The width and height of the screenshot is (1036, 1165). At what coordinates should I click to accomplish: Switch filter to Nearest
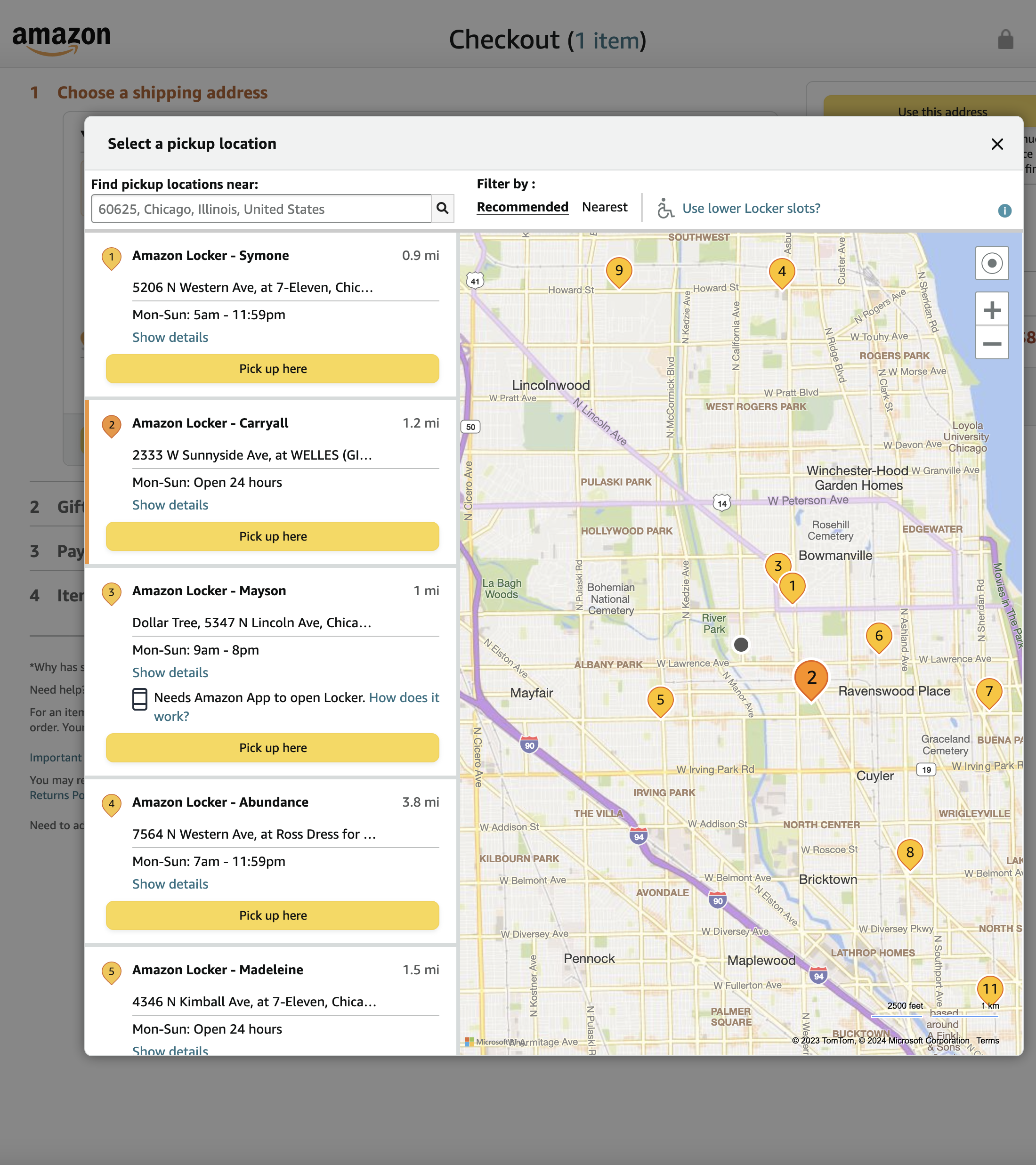[x=604, y=207]
